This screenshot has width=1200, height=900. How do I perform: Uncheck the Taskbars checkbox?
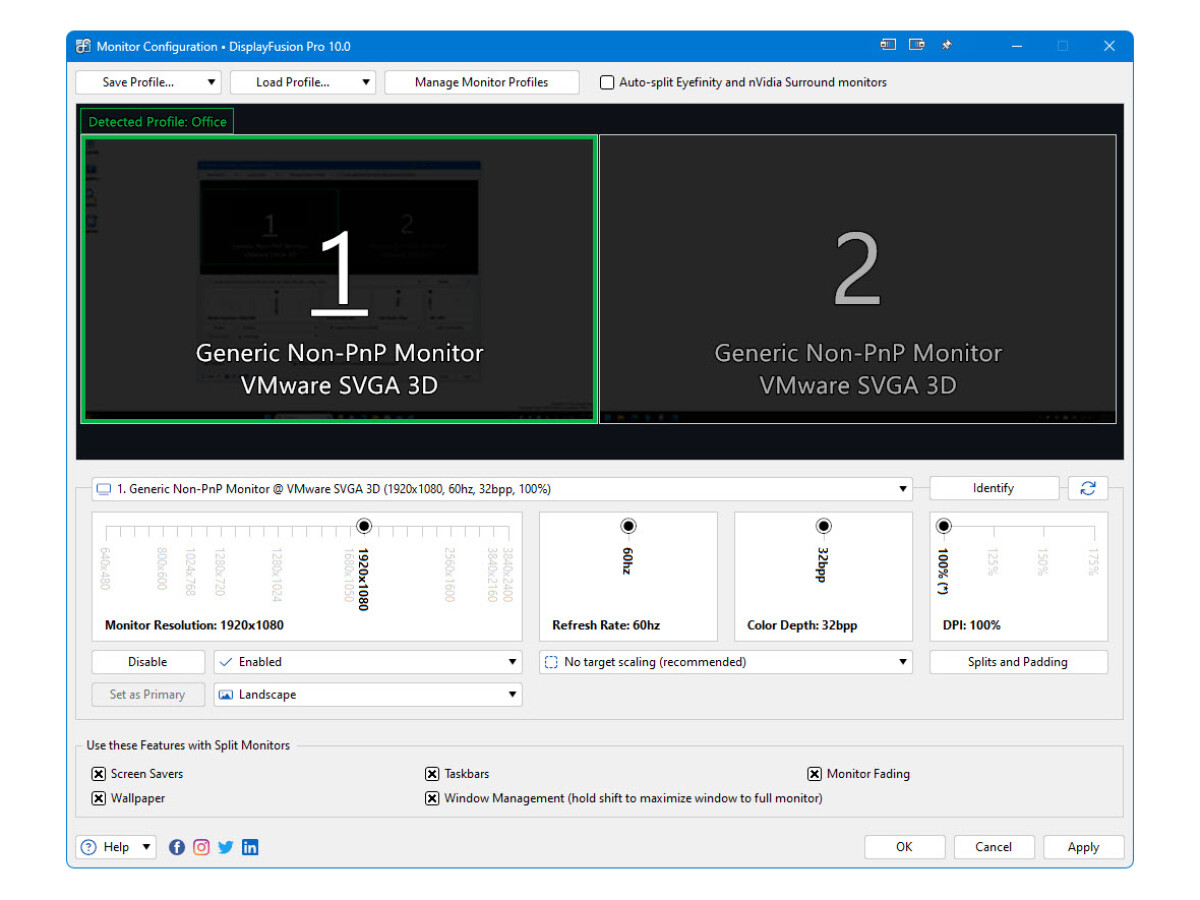pyautogui.click(x=432, y=774)
